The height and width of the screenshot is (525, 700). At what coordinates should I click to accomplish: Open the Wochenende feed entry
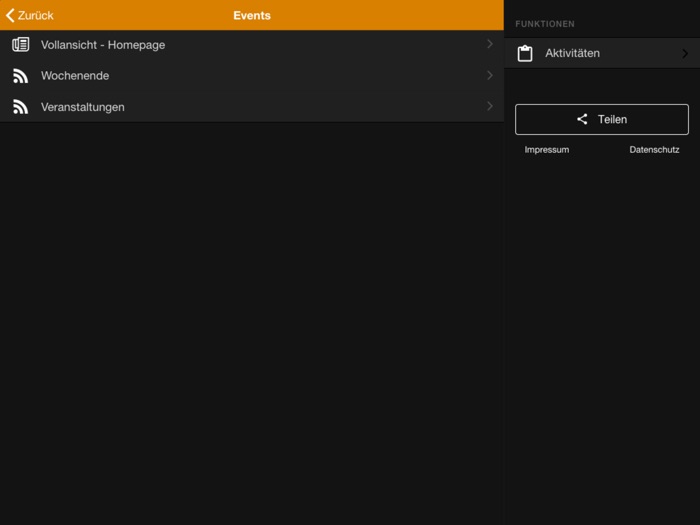click(x=75, y=76)
